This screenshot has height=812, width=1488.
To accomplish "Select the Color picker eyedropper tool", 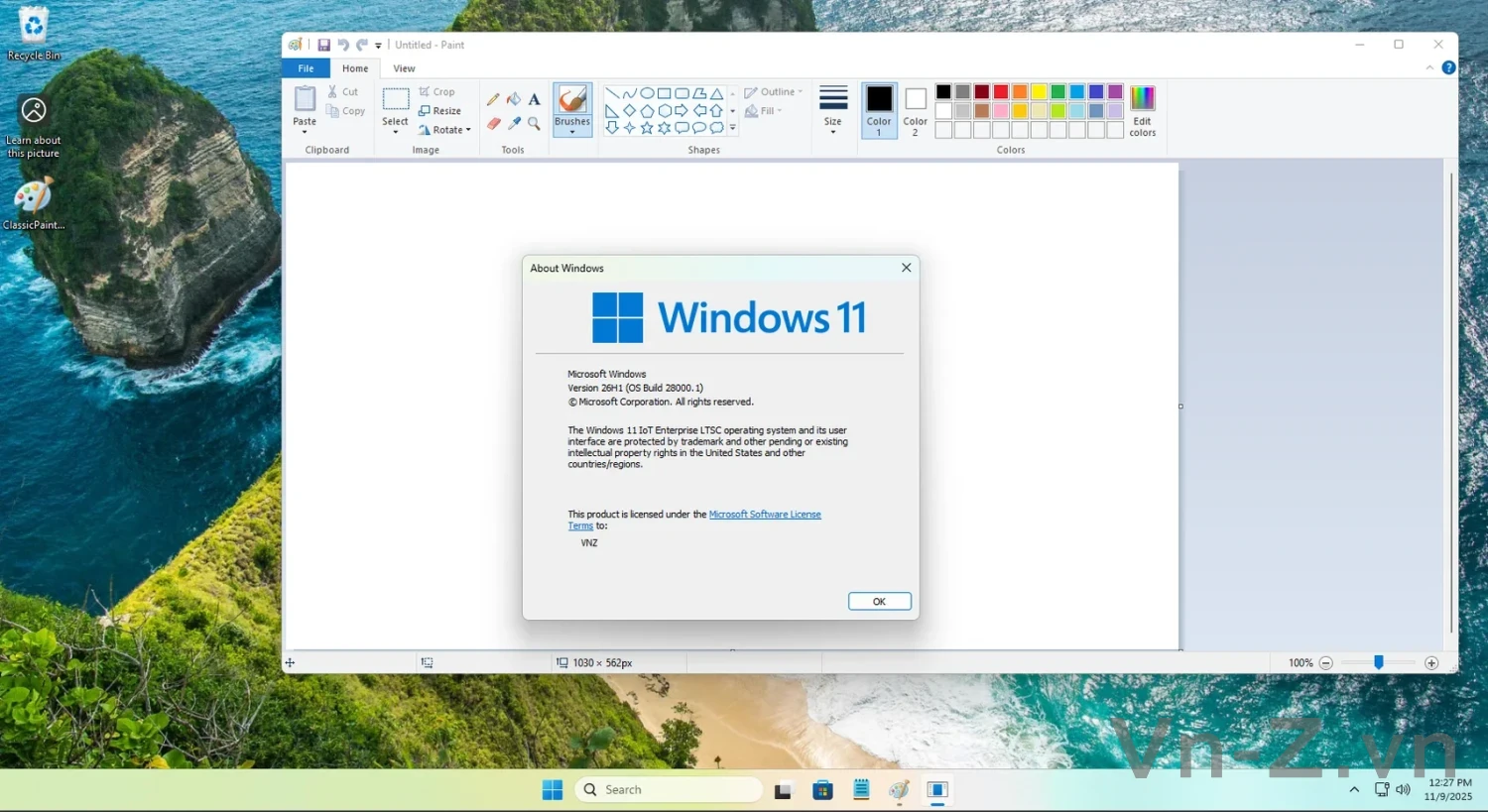I will 513,124.
